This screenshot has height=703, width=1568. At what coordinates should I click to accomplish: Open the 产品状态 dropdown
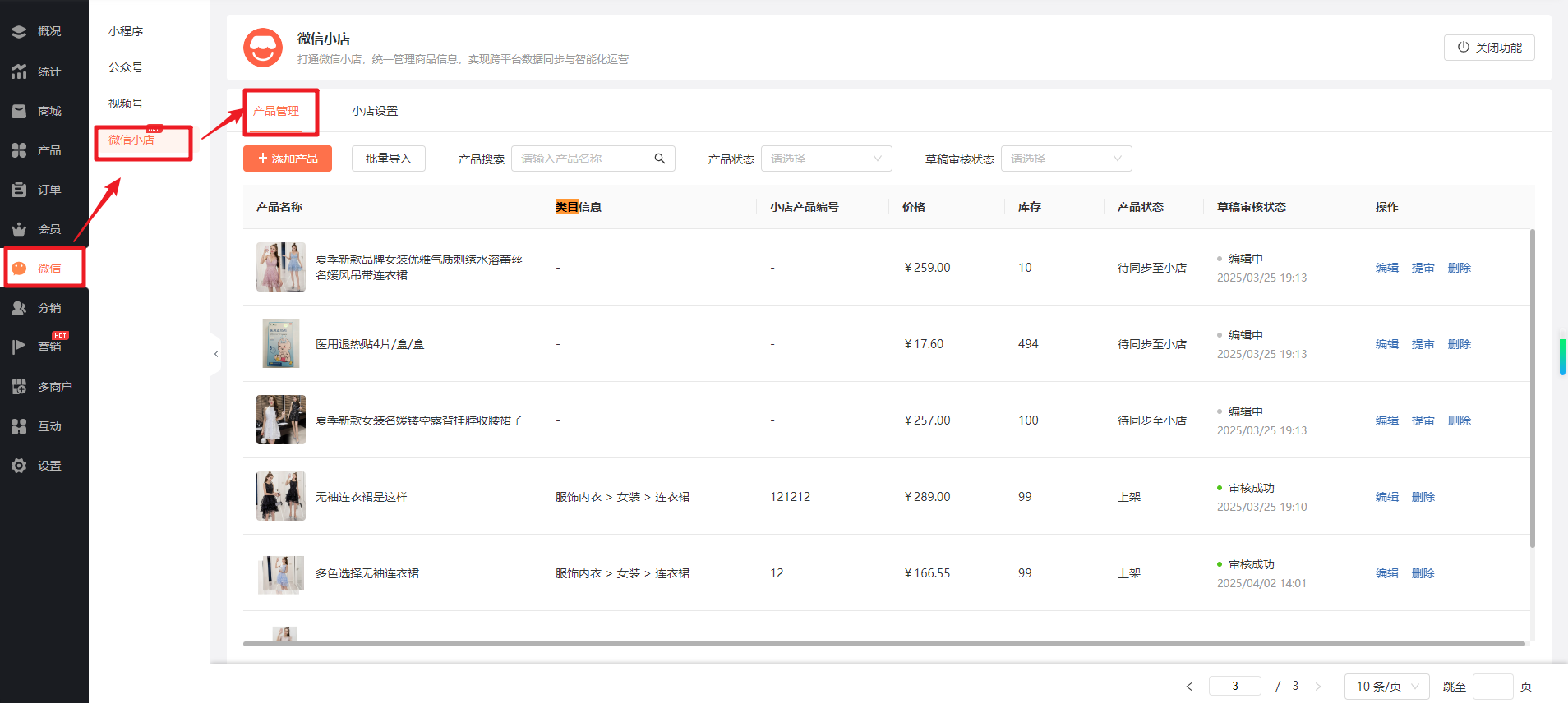[827, 159]
